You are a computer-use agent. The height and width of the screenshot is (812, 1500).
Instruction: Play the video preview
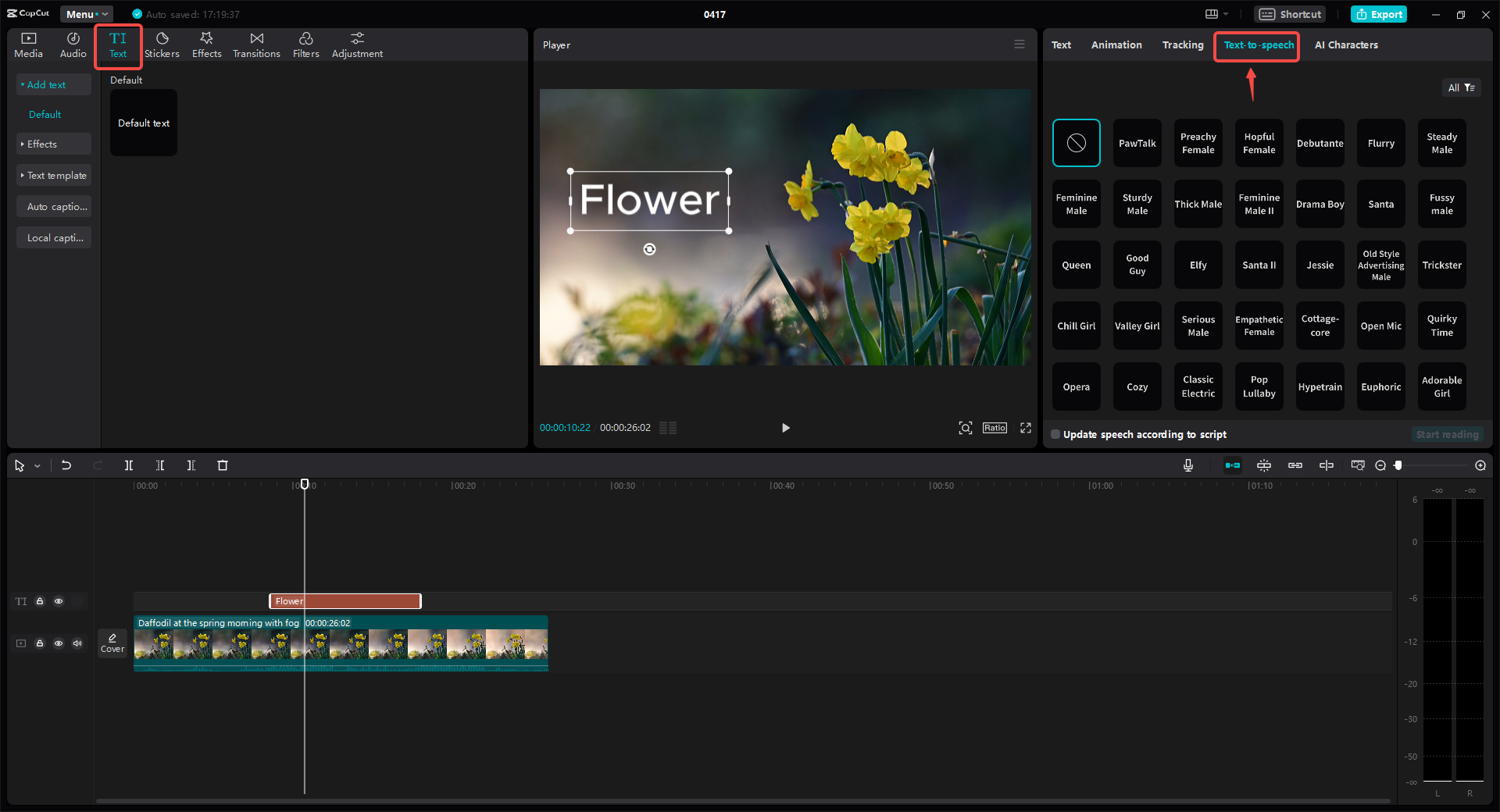(785, 428)
